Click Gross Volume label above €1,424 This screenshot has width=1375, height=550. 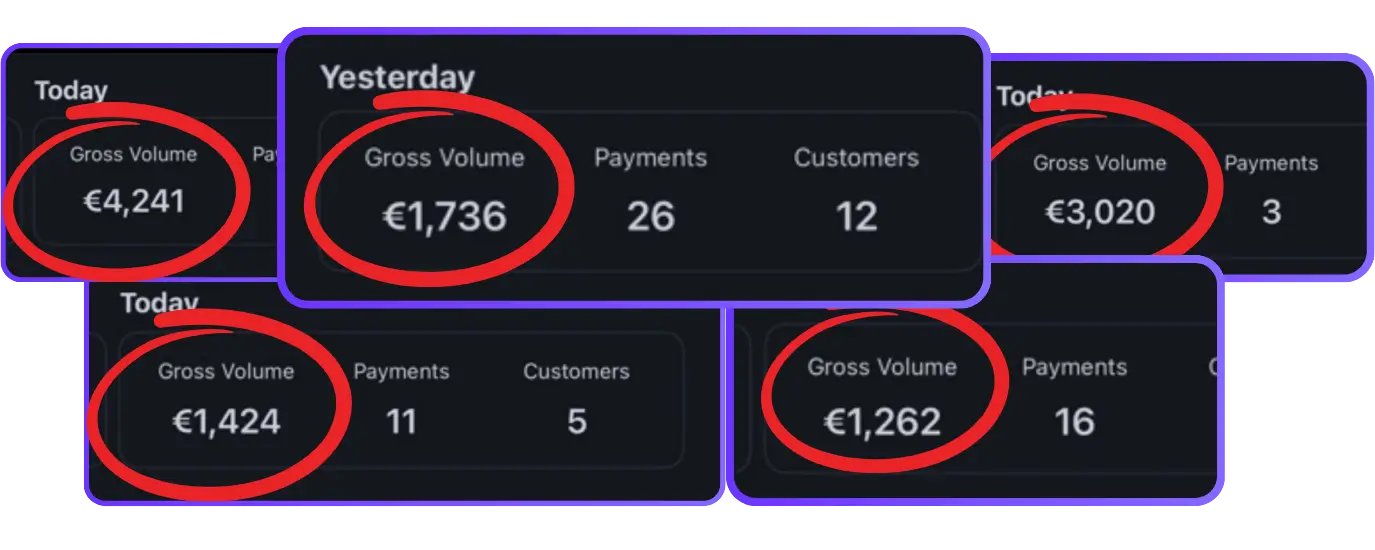[x=226, y=371]
